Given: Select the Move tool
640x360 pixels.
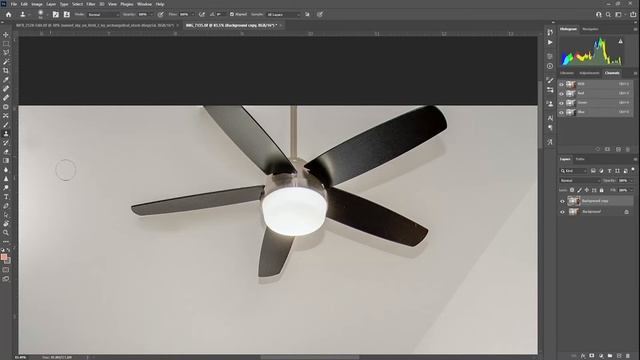Looking at the screenshot, I should click(x=6, y=35).
